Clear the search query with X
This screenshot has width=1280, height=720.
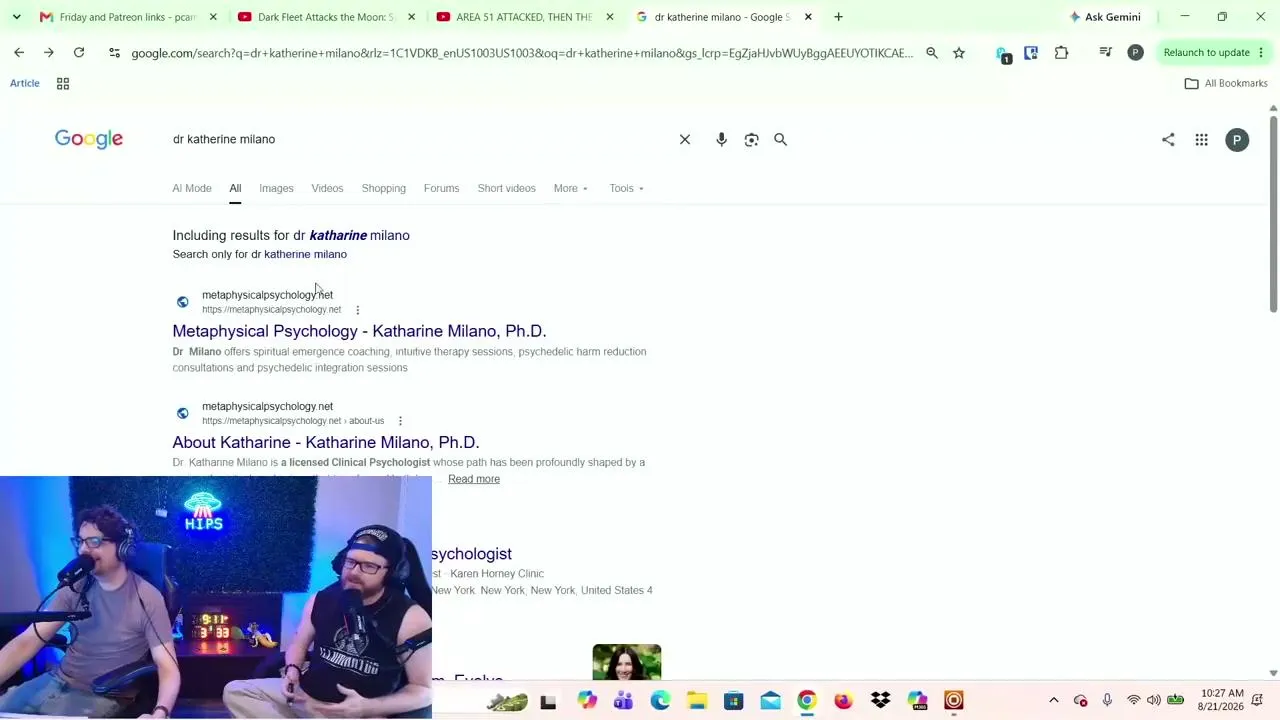tap(685, 140)
